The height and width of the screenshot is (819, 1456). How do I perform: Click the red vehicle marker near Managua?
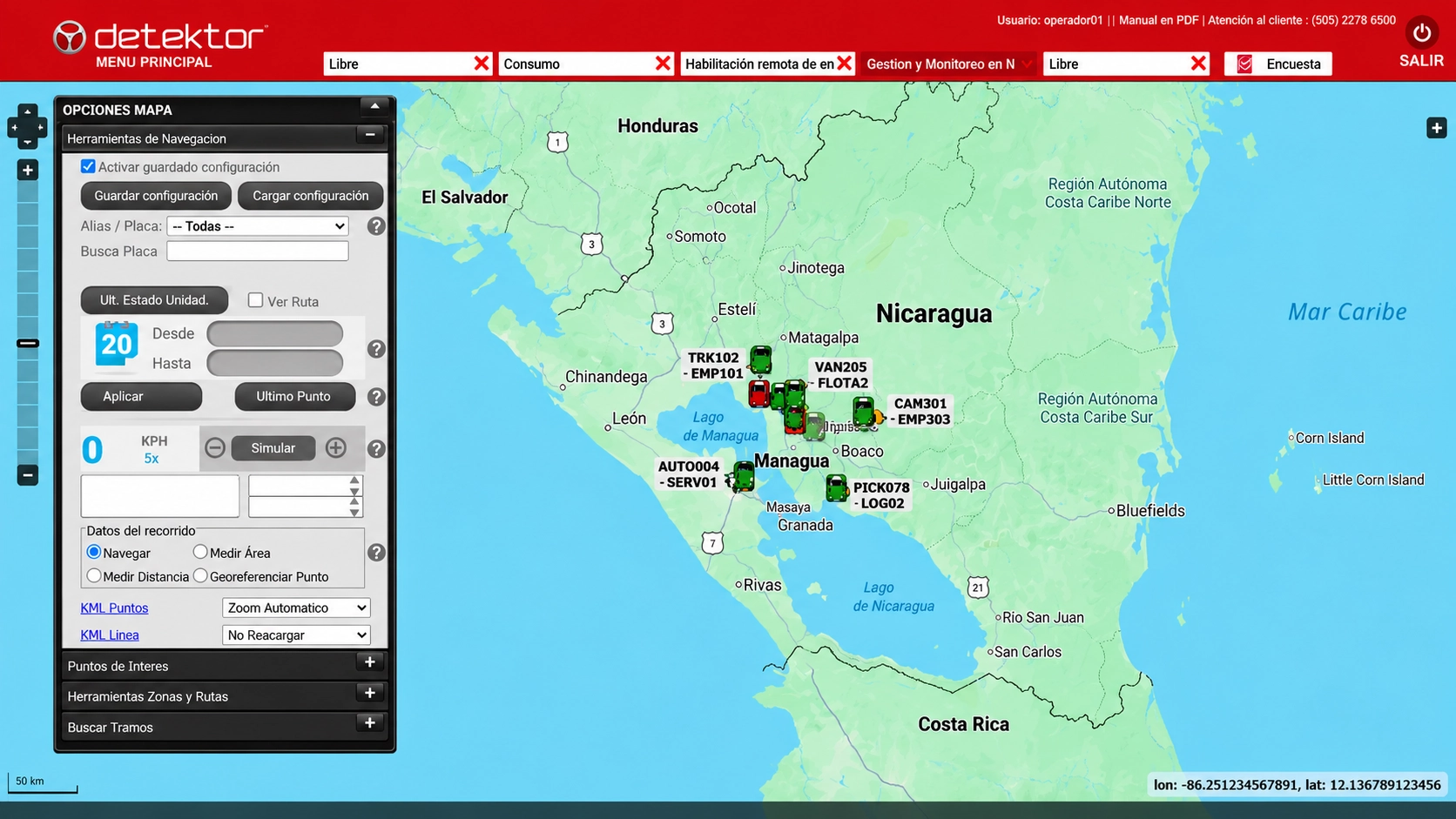[x=759, y=393]
